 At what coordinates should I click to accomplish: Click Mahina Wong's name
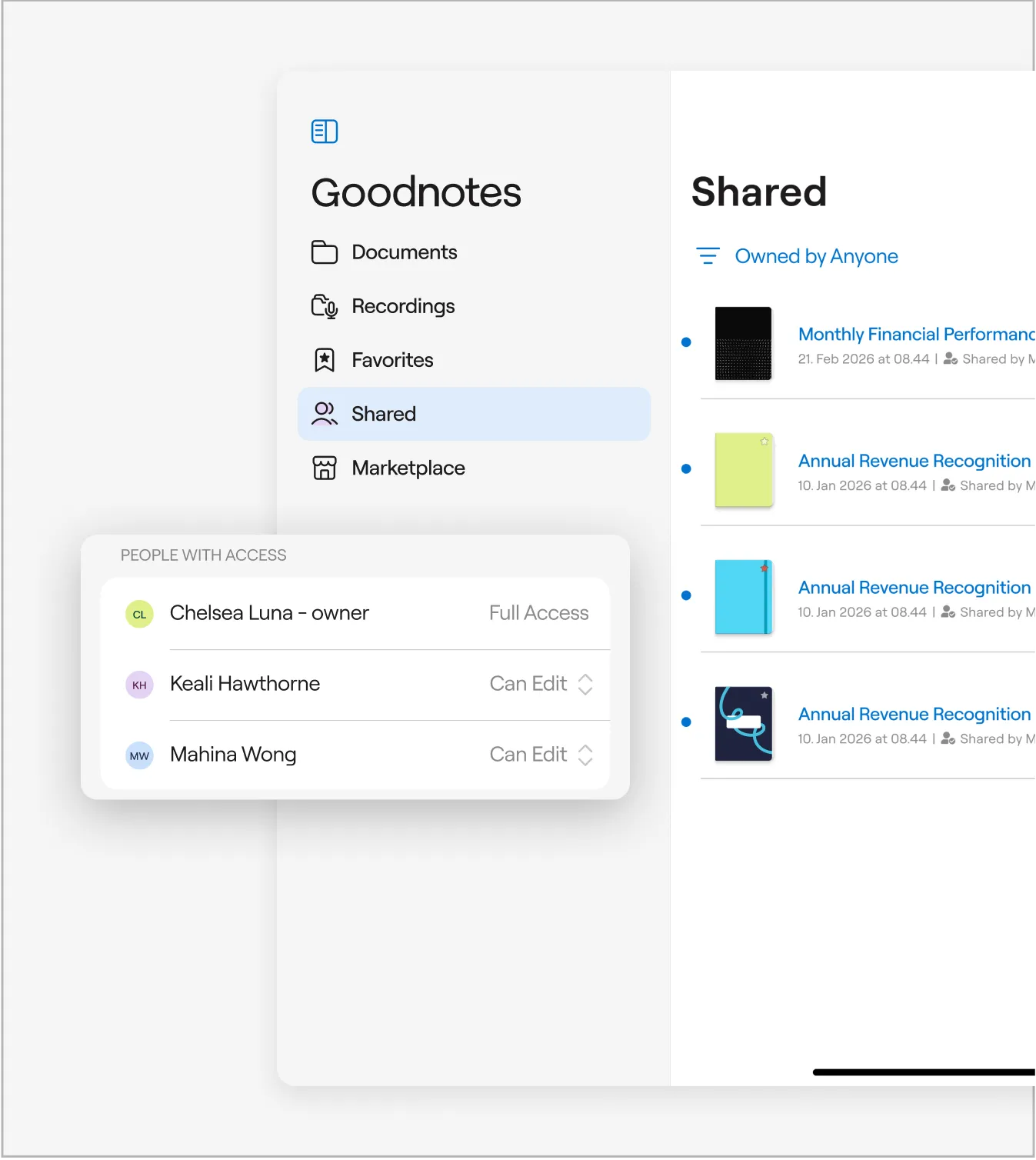click(x=233, y=755)
